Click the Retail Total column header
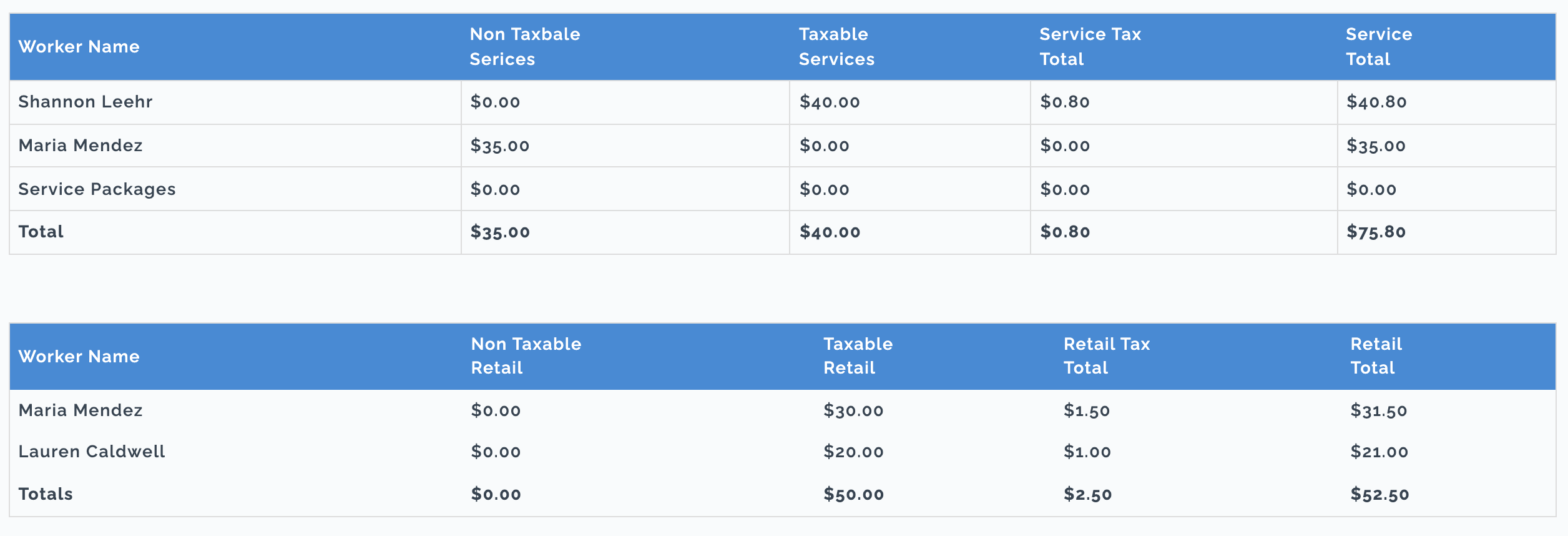Screen dimensions: 1568x536 coord(1376,356)
